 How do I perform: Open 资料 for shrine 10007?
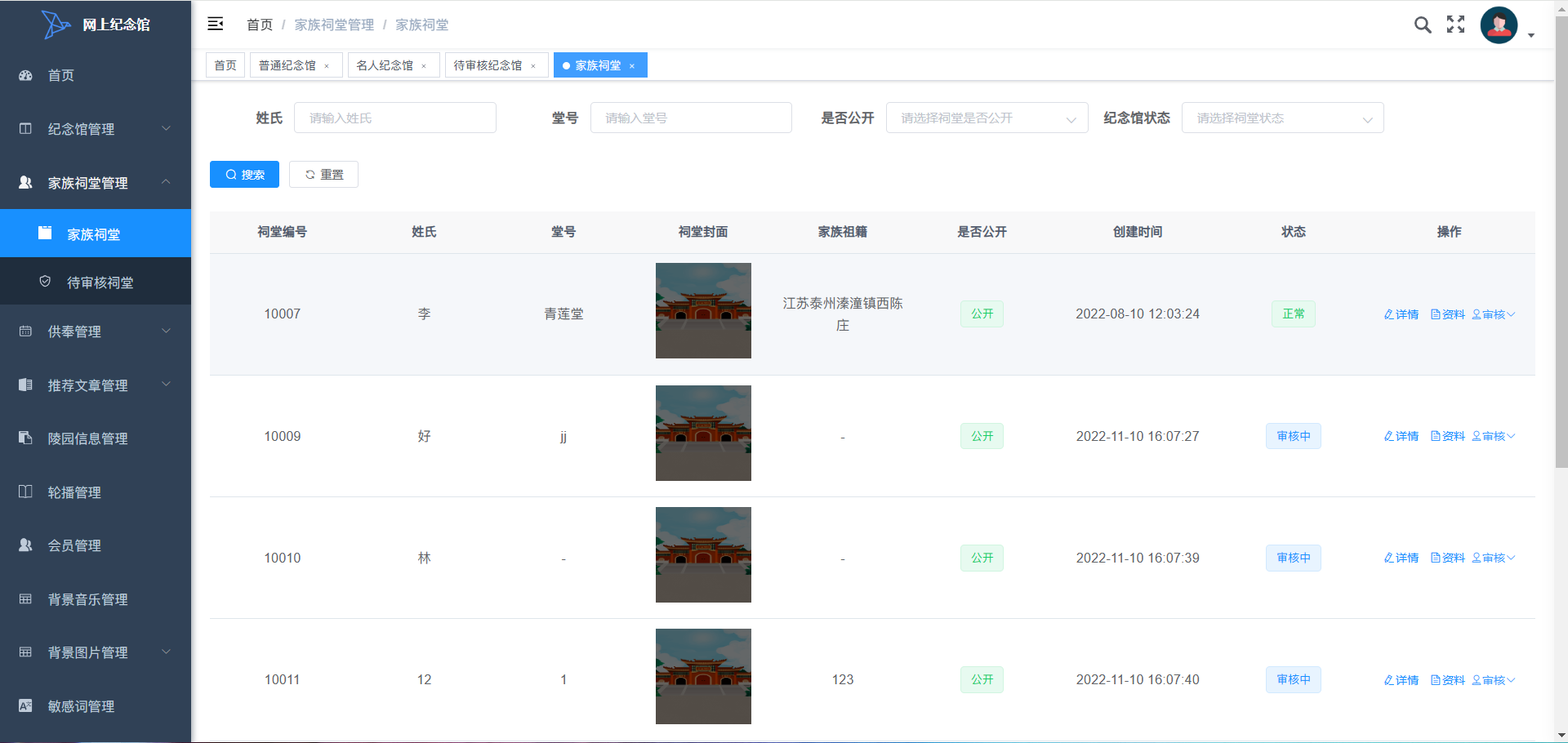(1448, 314)
